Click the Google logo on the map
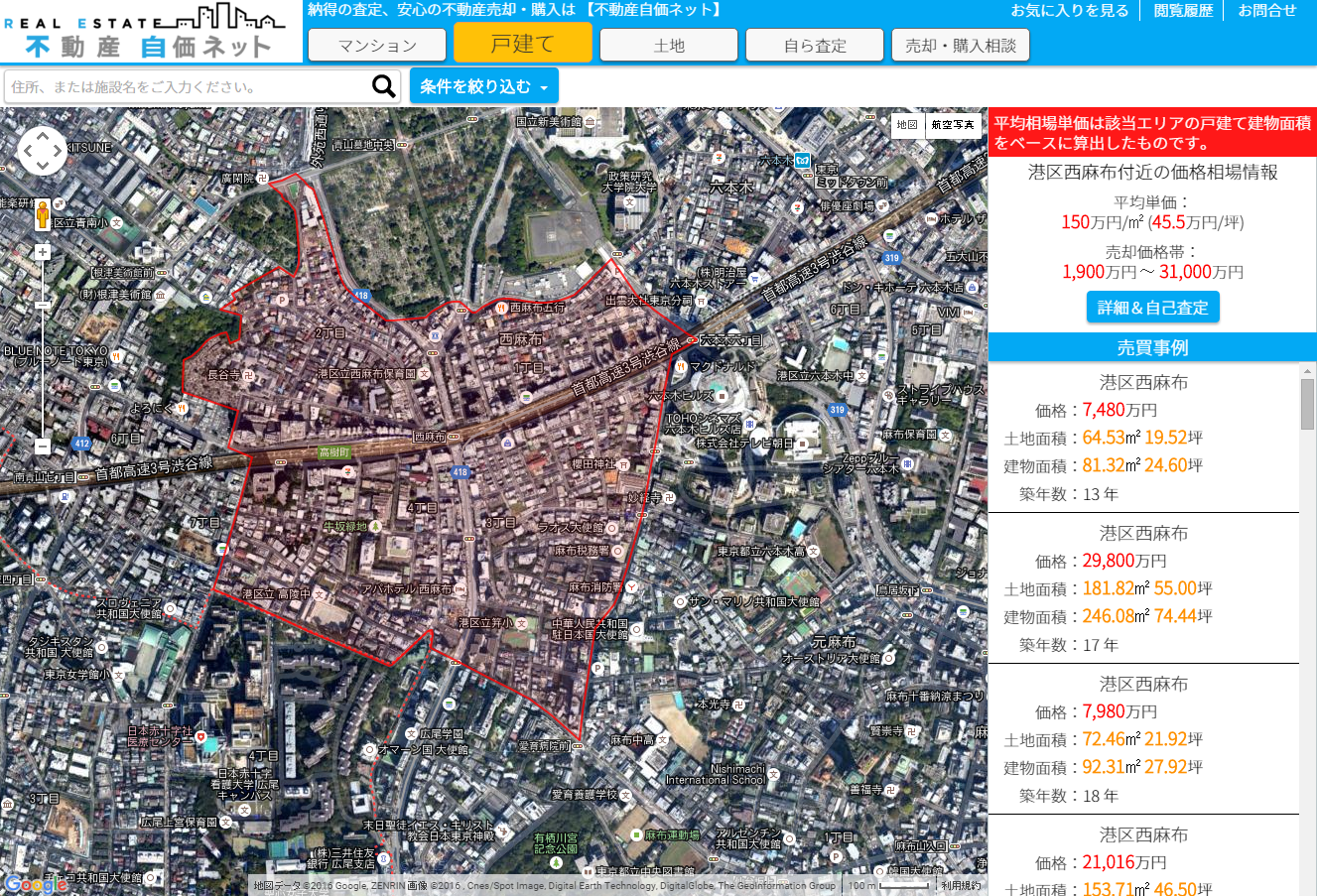Screen dimensions: 1317x896 tap(36, 884)
